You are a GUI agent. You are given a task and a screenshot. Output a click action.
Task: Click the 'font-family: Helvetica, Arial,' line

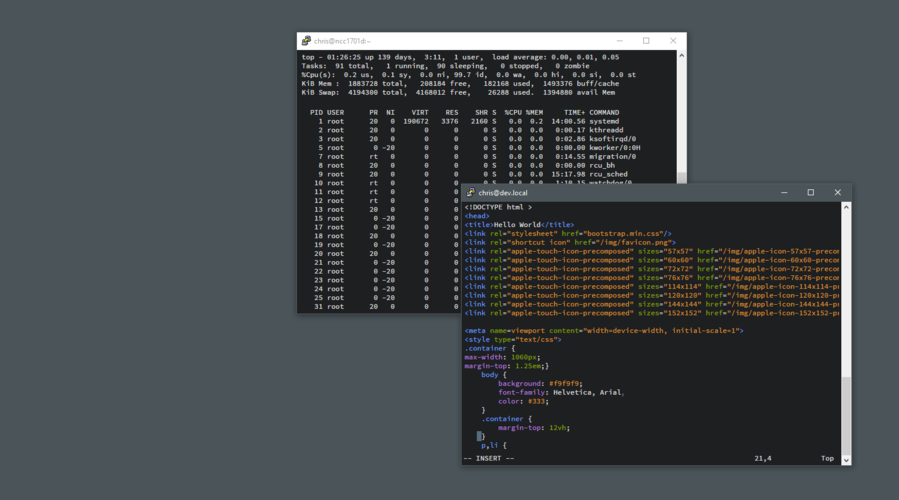click(561, 392)
